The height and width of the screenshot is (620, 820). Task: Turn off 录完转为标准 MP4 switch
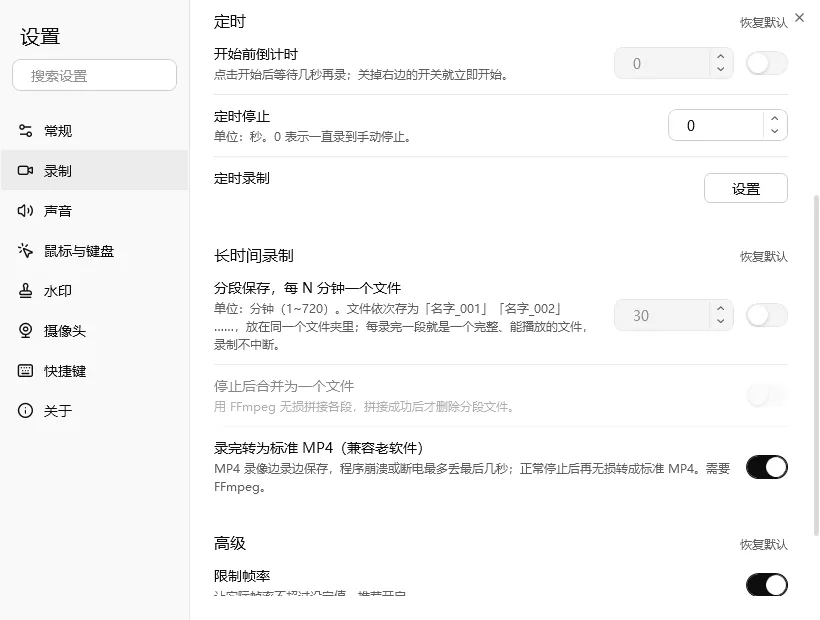tap(767, 467)
